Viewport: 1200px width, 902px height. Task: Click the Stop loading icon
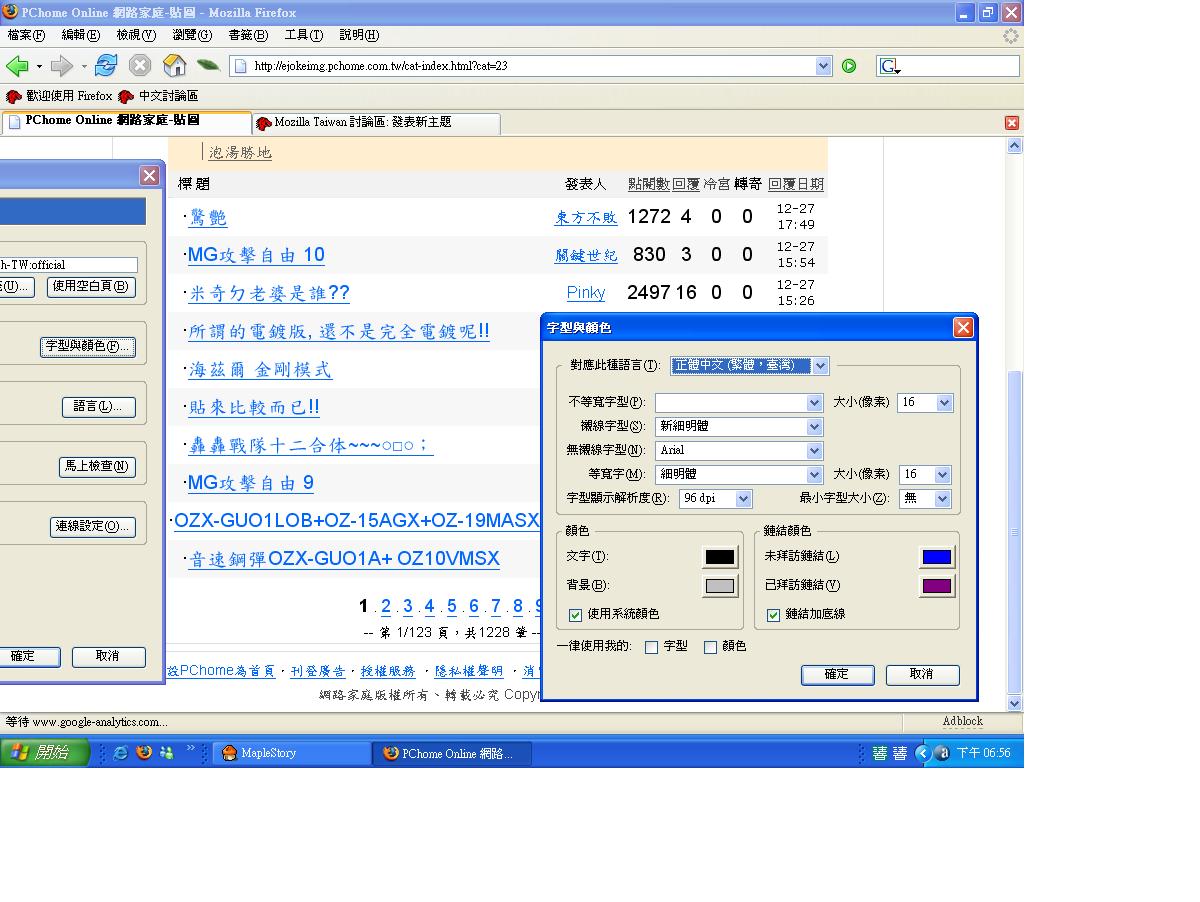(x=140, y=66)
